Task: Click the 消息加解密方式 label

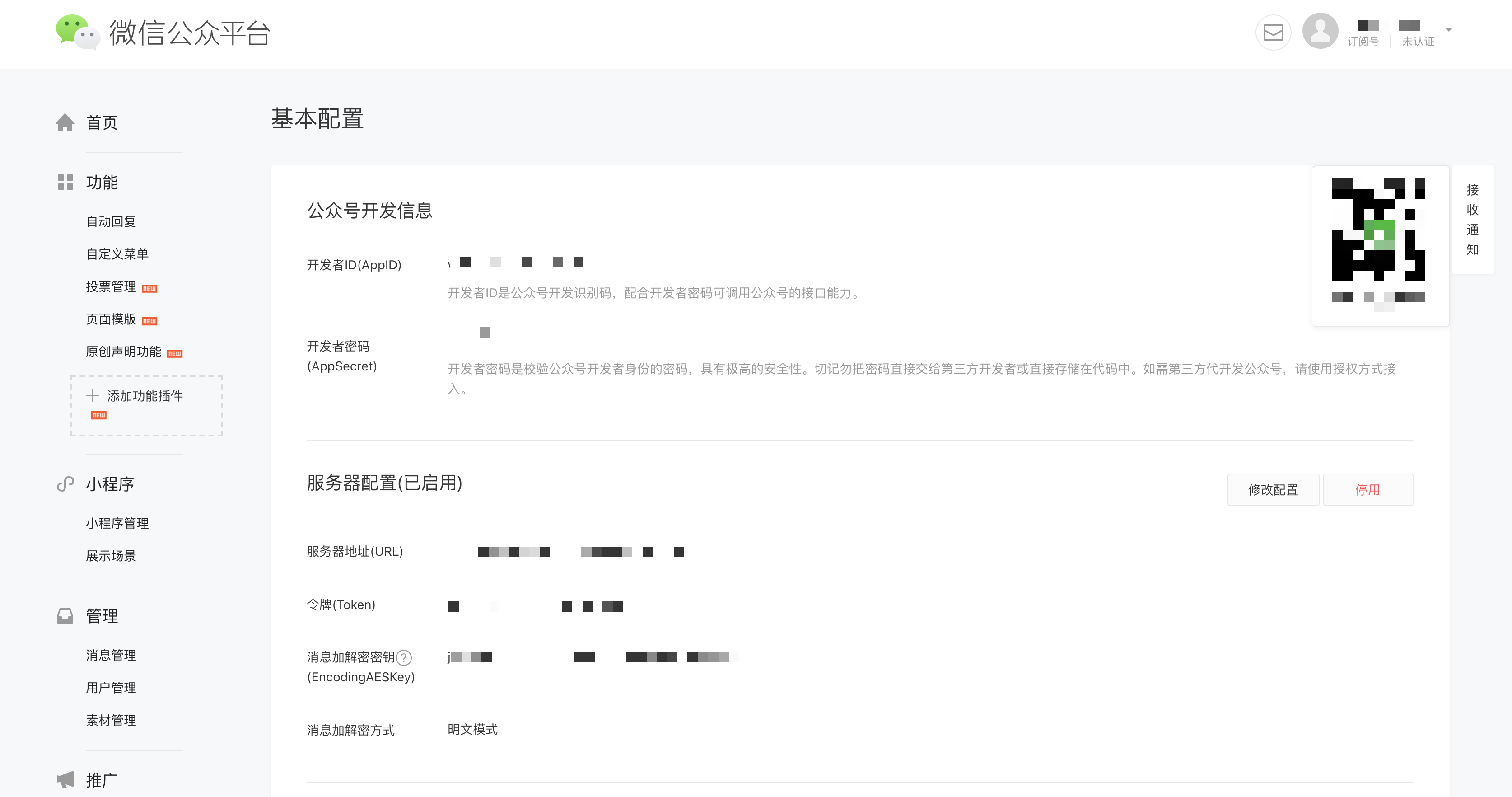Action: click(x=350, y=730)
